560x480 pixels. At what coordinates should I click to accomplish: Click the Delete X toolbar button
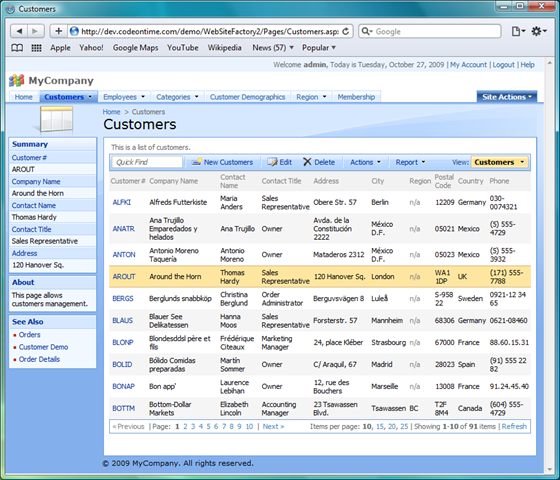tap(319, 162)
